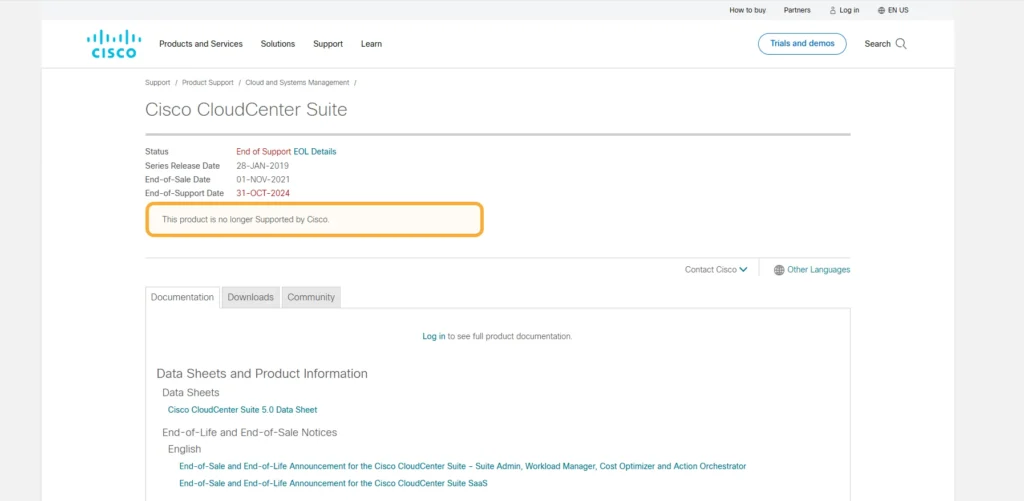The image size is (1024, 501).
Task: Click the Other Languages link
Action: click(819, 270)
